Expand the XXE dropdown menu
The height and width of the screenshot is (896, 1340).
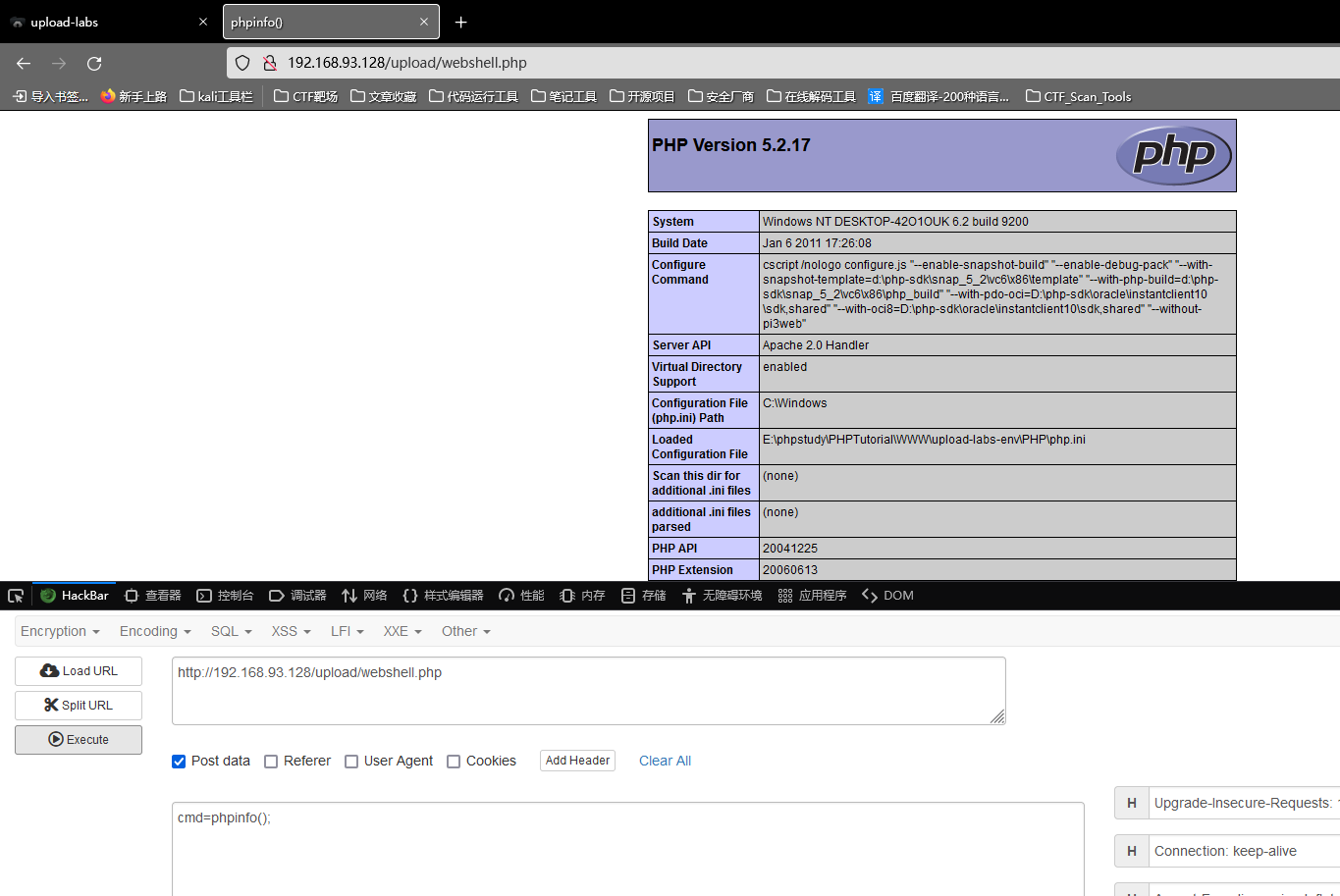click(402, 631)
